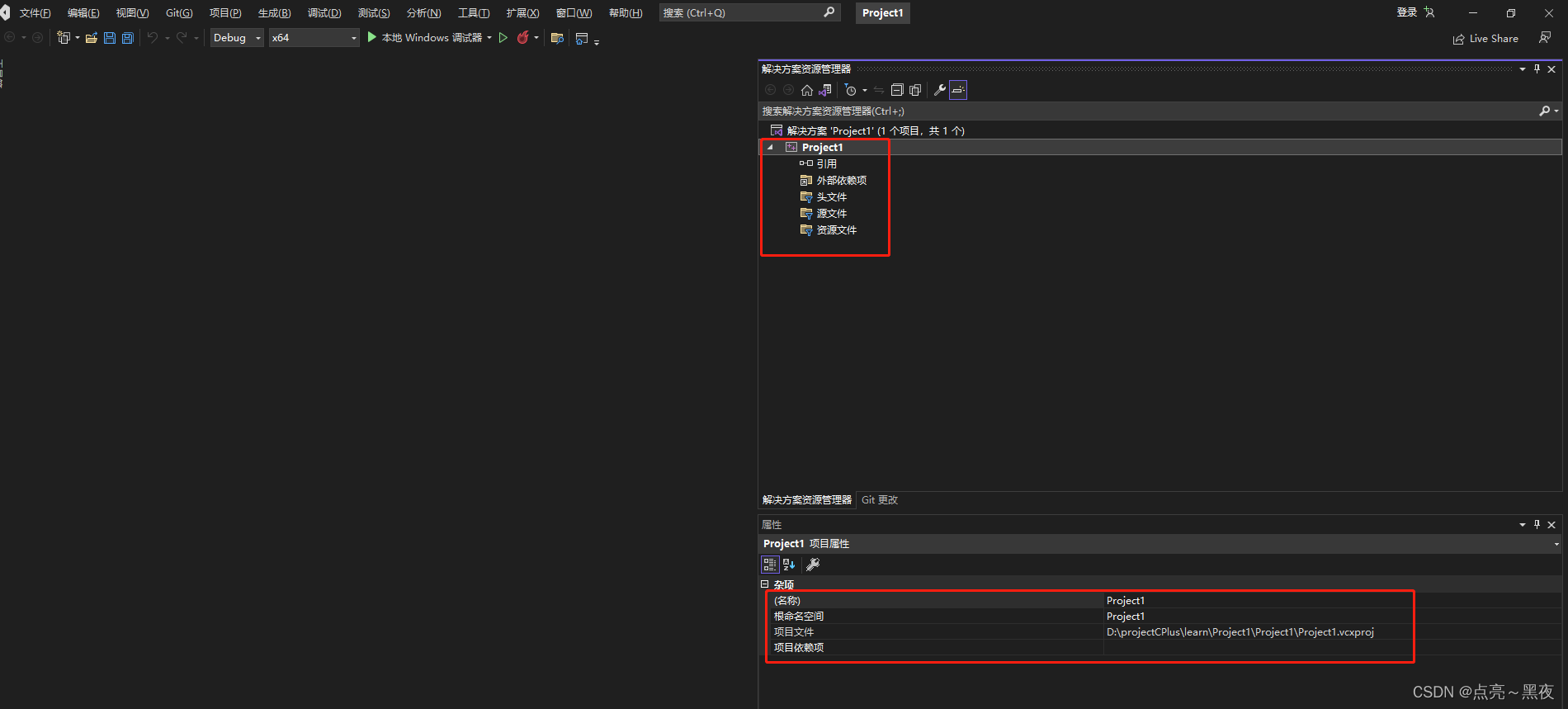
Task: Open the 属性 panel window options dropdown
Action: click(x=1523, y=525)
